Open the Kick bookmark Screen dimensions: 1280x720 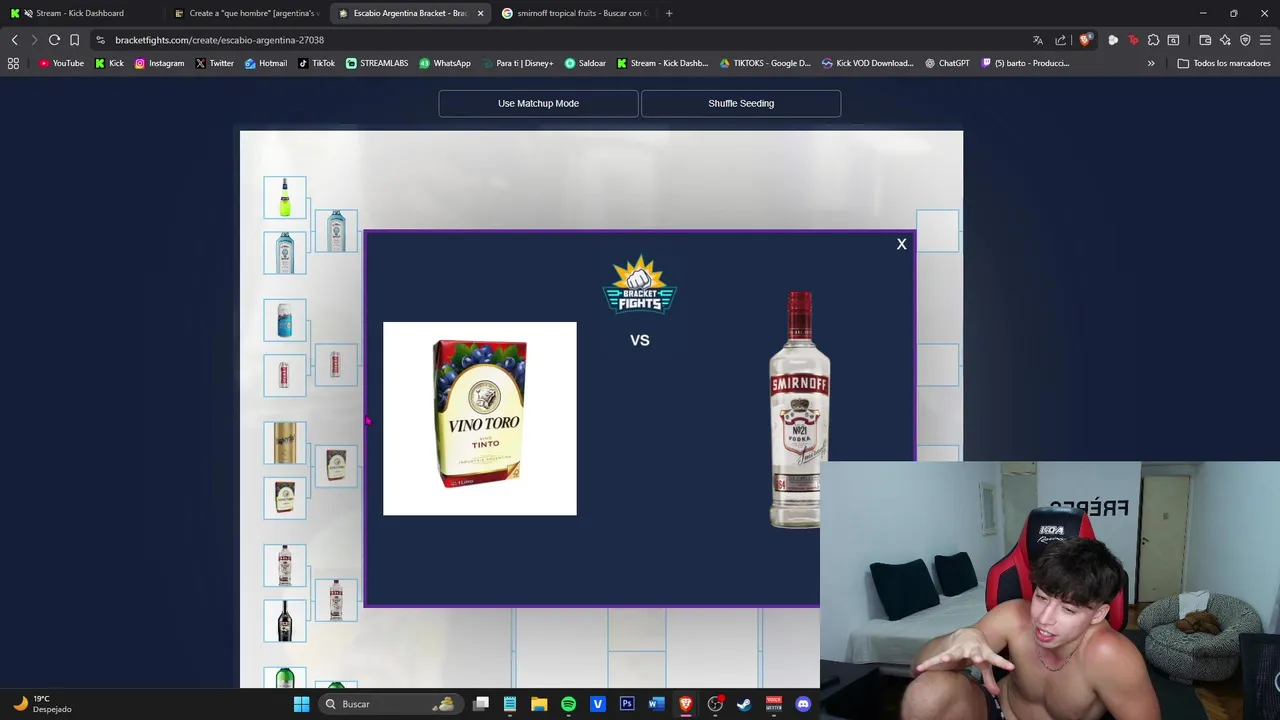(109, 63)
